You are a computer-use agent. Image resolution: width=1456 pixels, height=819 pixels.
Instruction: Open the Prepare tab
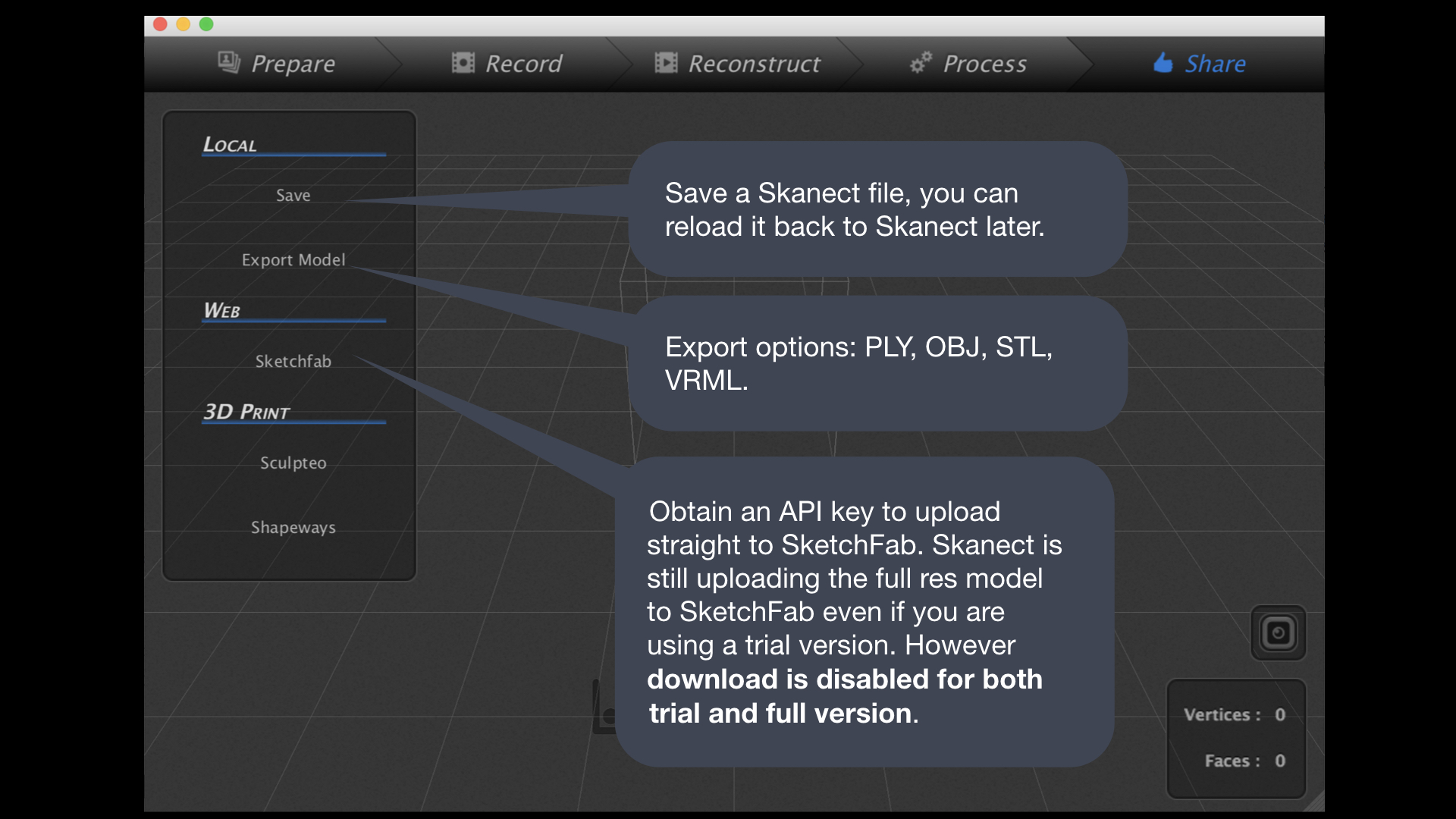point(276,64)
